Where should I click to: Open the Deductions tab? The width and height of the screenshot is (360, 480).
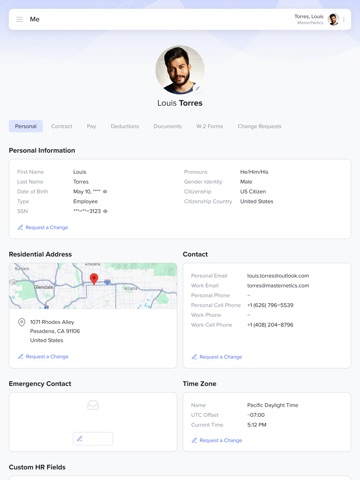(125, 126)
